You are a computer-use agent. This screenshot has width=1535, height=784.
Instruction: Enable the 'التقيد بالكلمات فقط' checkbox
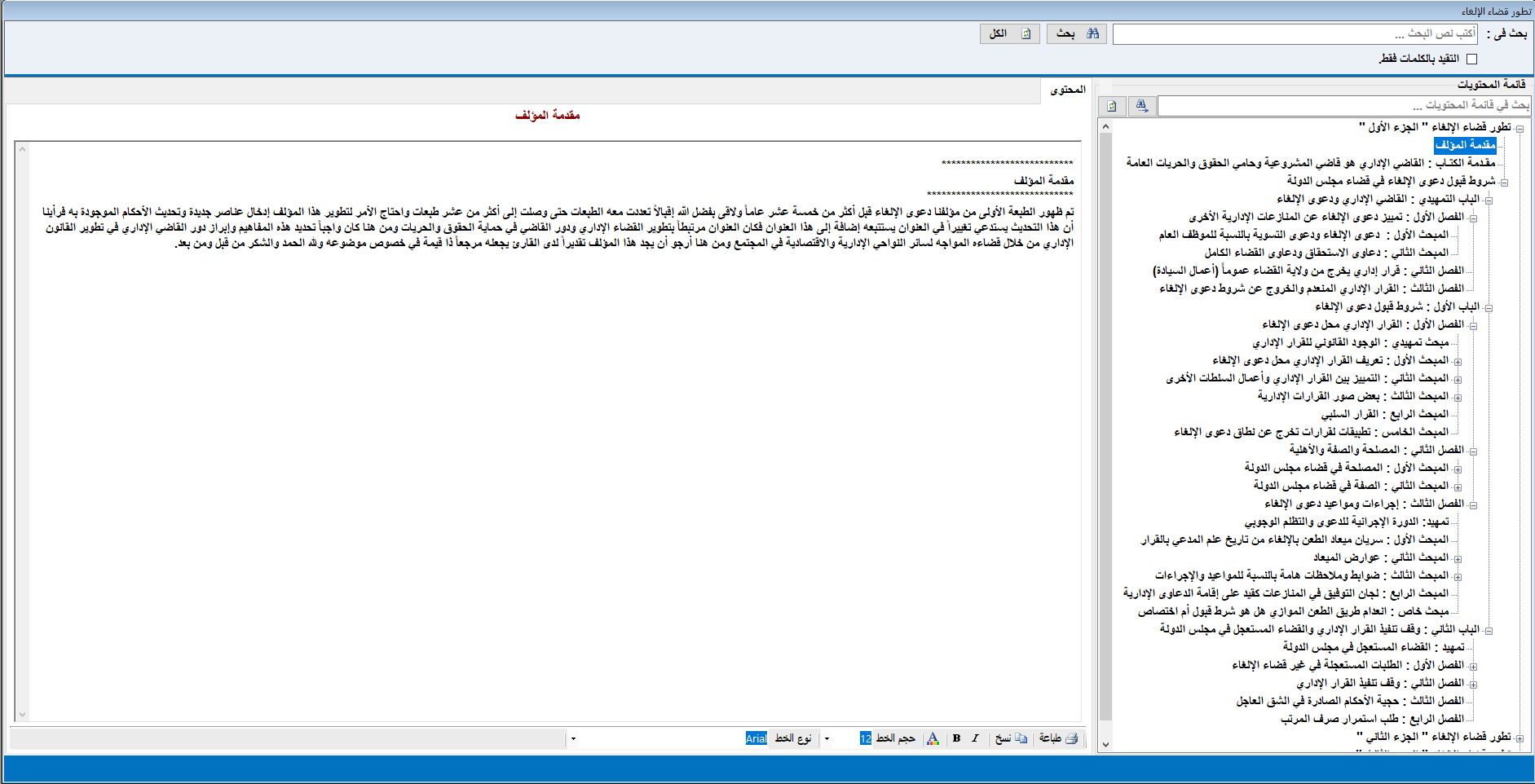pyautogui.click(x=1471, y=59)
